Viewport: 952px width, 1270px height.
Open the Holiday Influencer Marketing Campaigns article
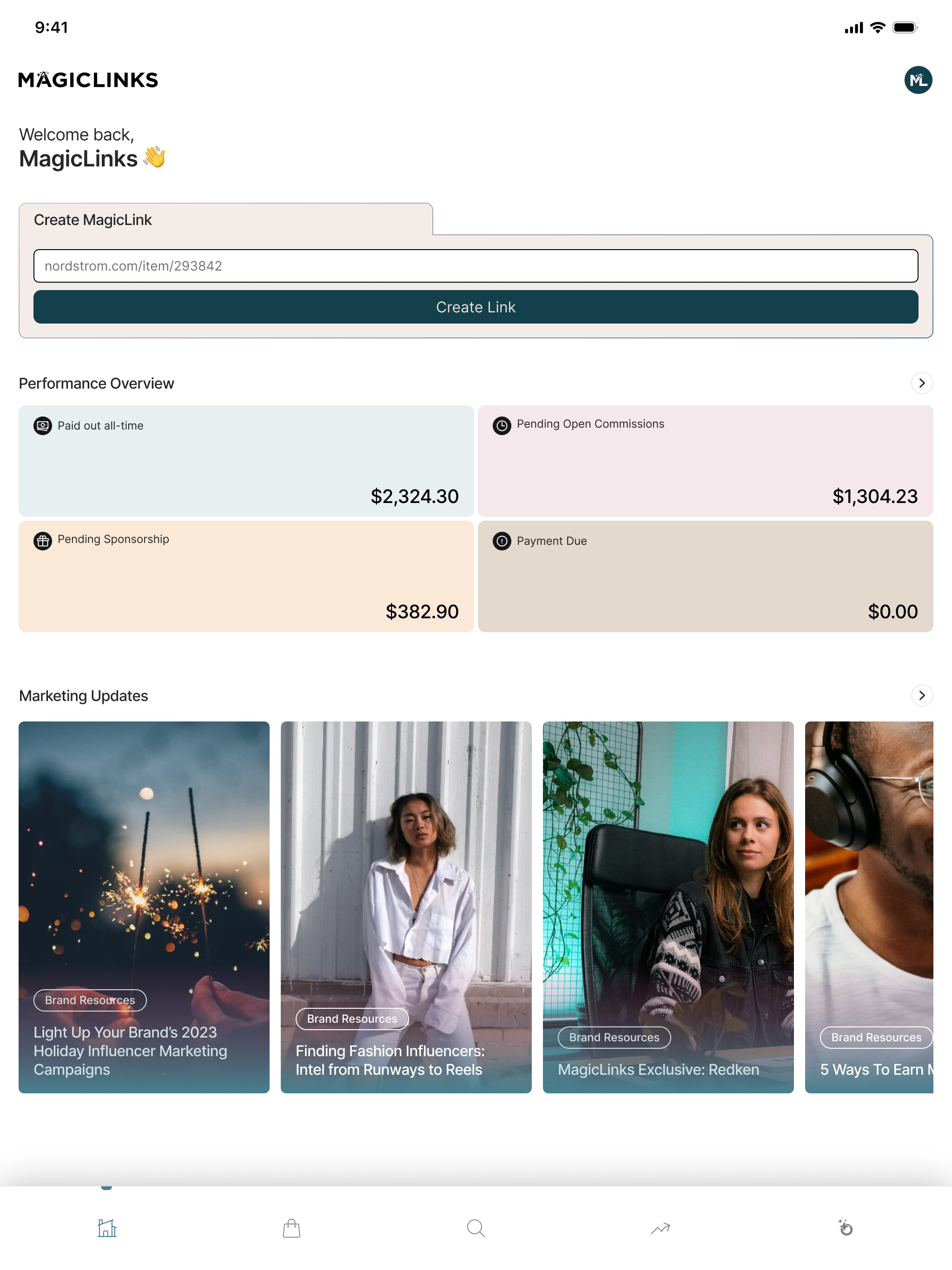coord(144,907)
